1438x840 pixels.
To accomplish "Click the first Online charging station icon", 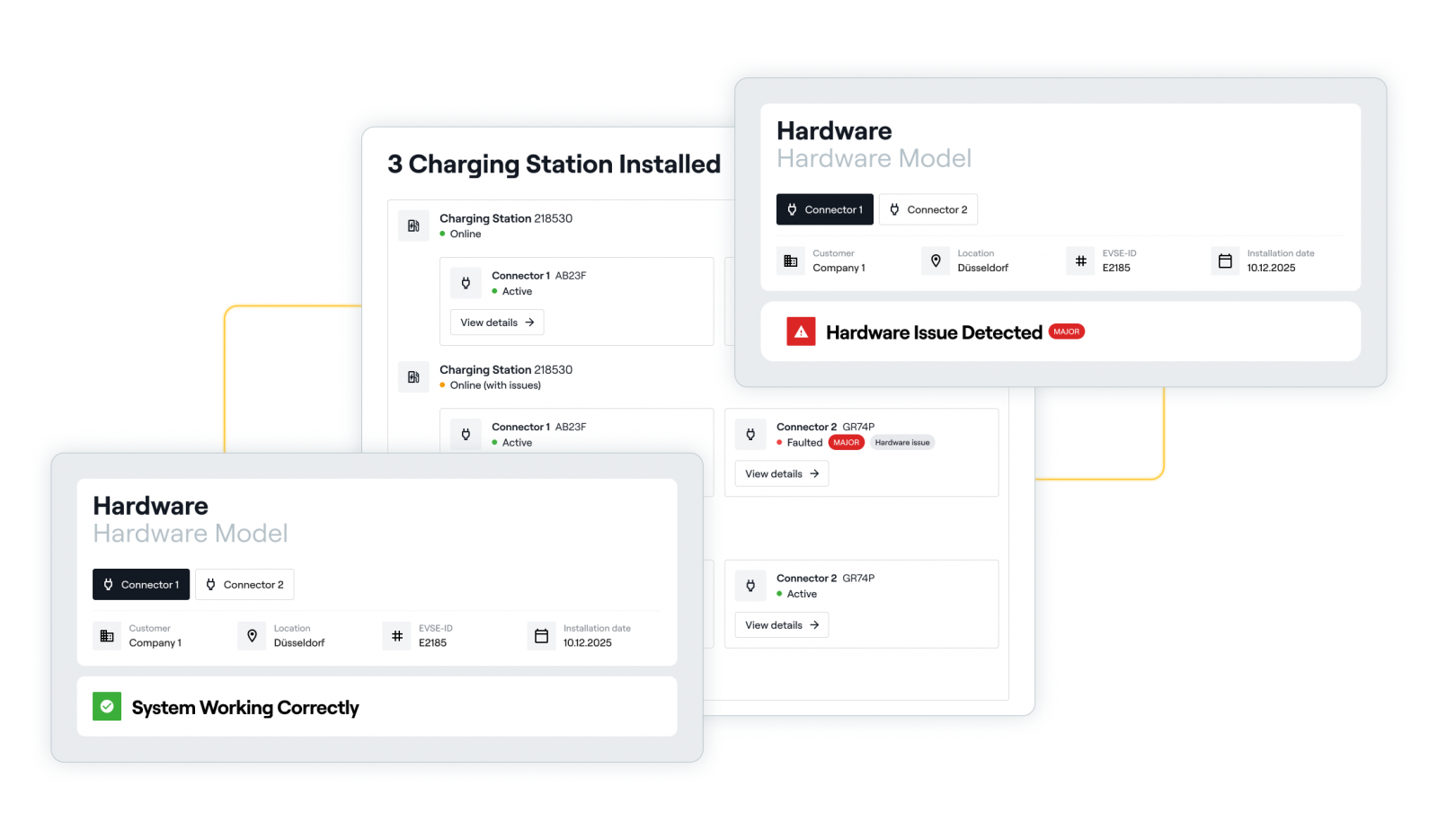I will 413,225.
